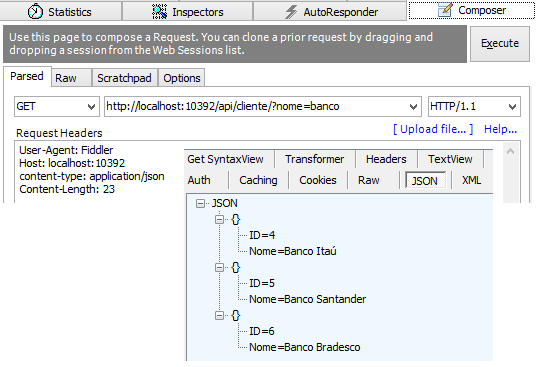542x367 pixels.
Task: Open the response Headers tab
Action: (x=386, y=159)
